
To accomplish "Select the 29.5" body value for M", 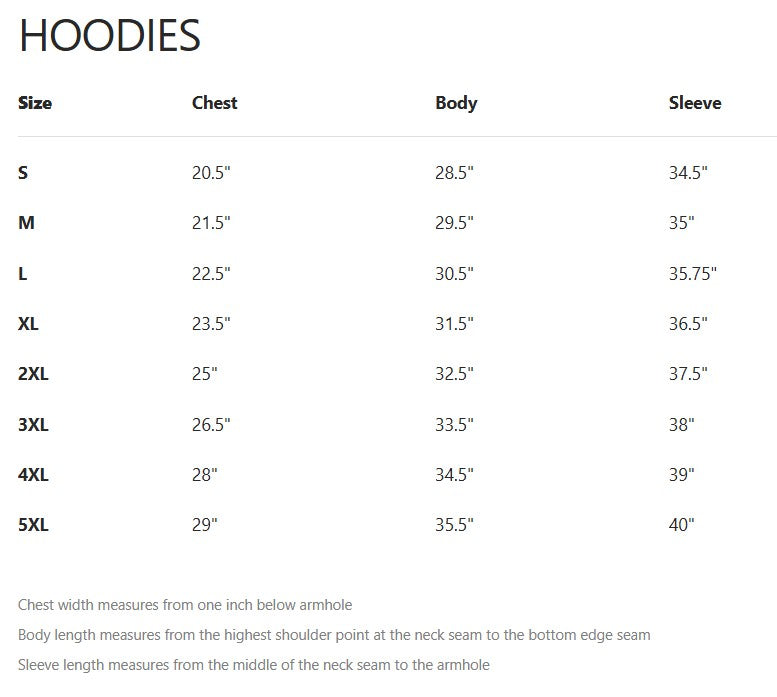I will 454,223.
